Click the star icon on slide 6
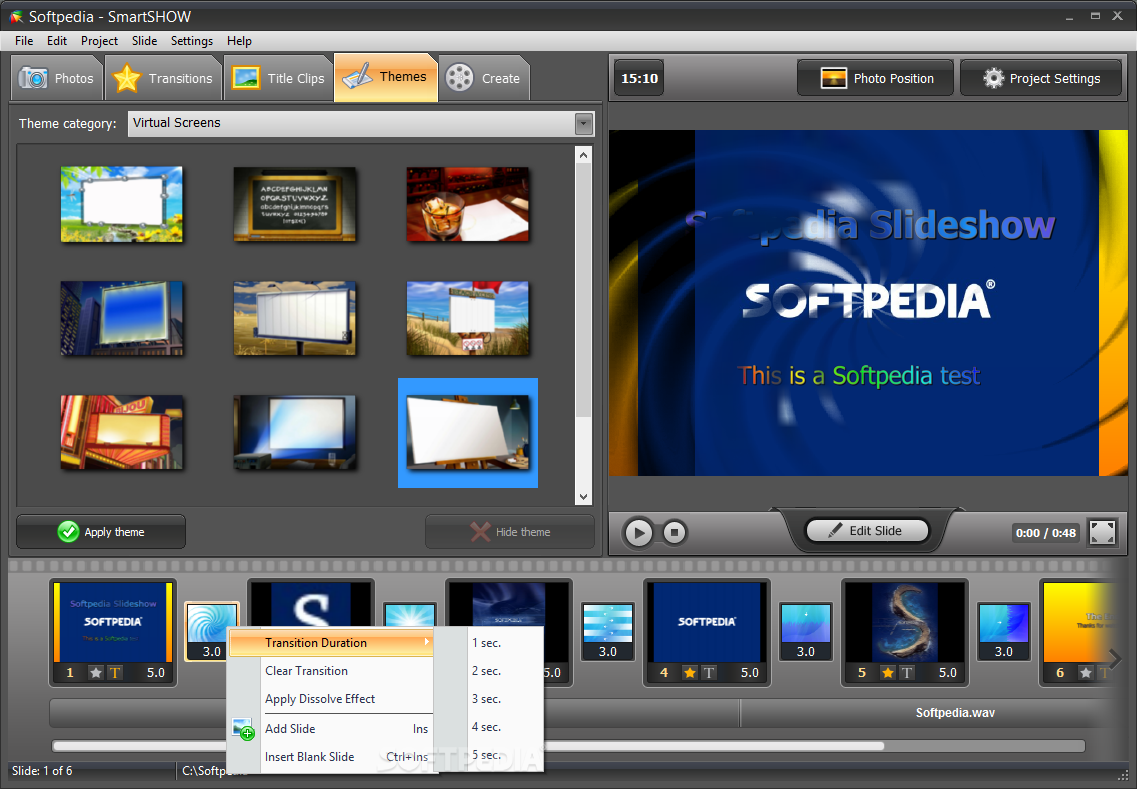Screen dimensions: 1137x789 [x=1086, y=672]
